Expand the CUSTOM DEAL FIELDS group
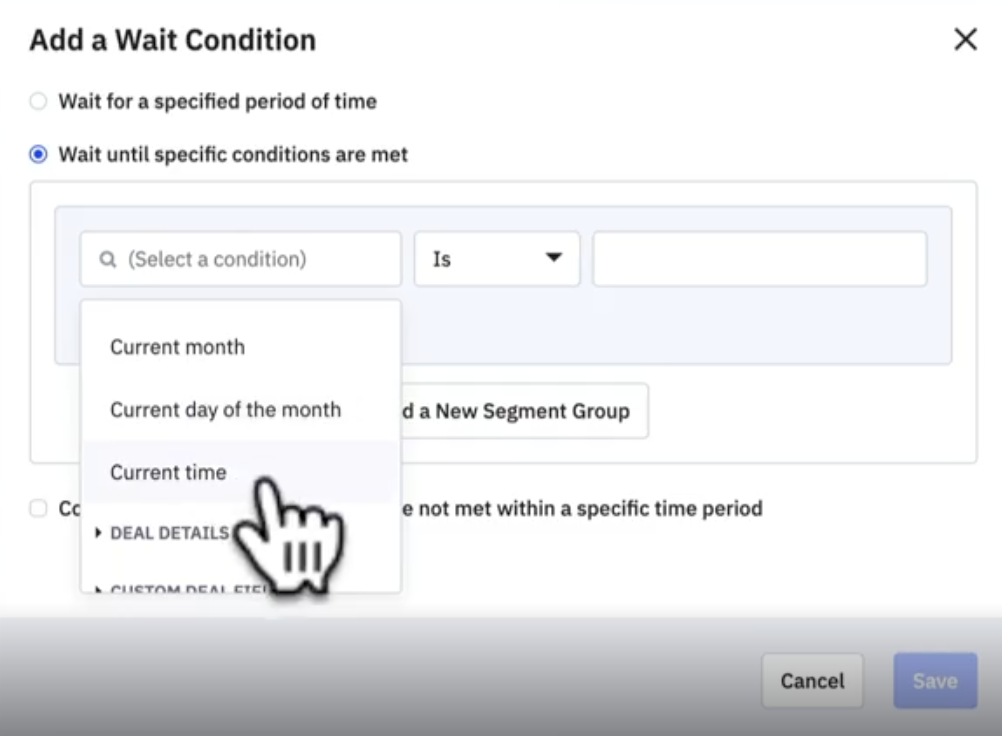Image resolution: width=1002 pixels, height=736 pixels. click(98, 590)
